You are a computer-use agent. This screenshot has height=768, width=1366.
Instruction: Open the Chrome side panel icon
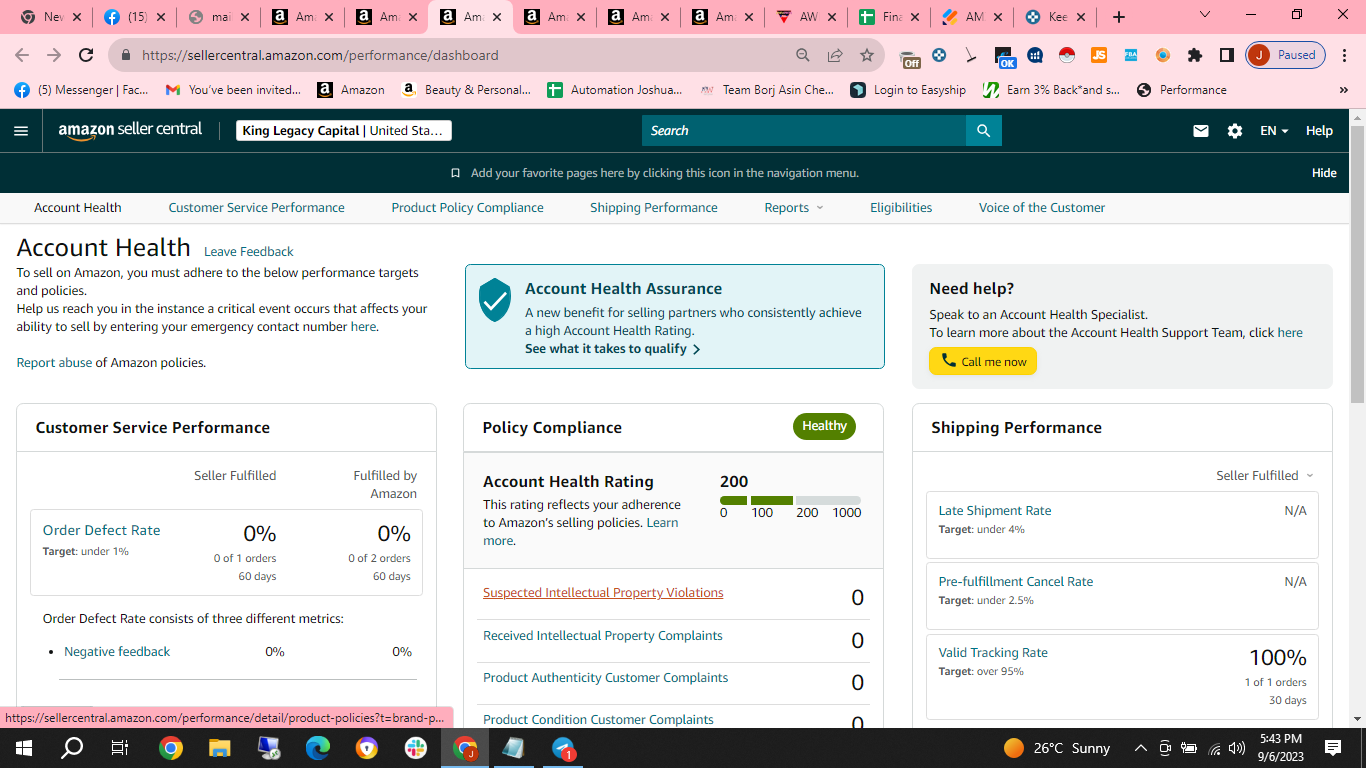click(x=1227, y=55)
